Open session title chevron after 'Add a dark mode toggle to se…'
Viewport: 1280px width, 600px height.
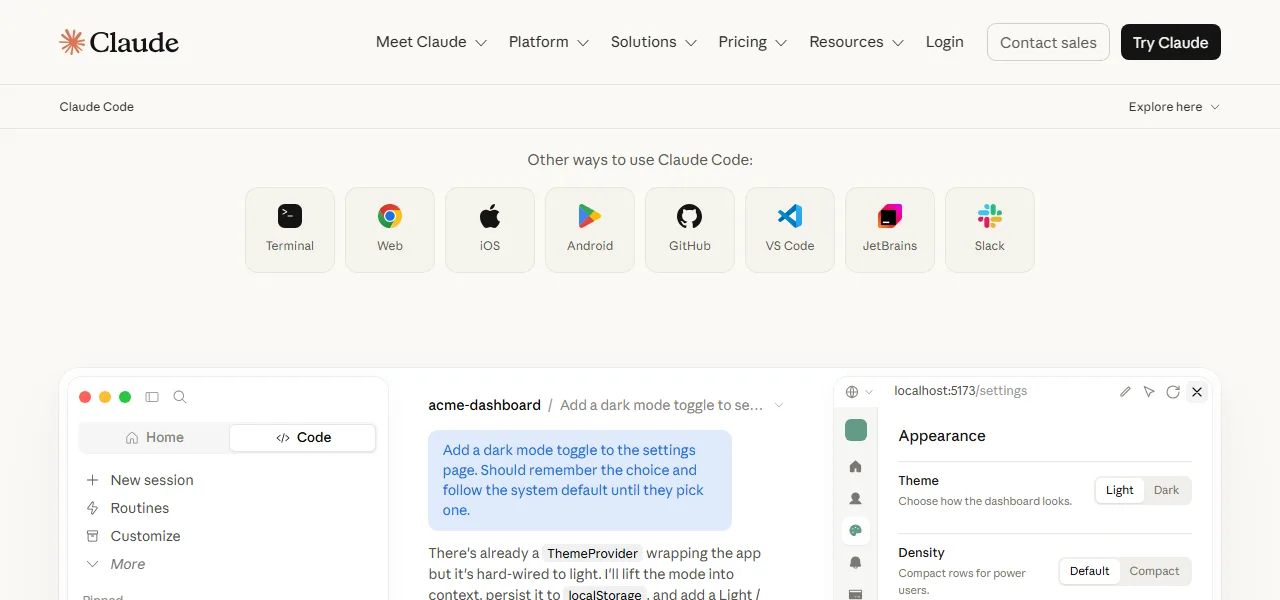[x=779, y=405]
